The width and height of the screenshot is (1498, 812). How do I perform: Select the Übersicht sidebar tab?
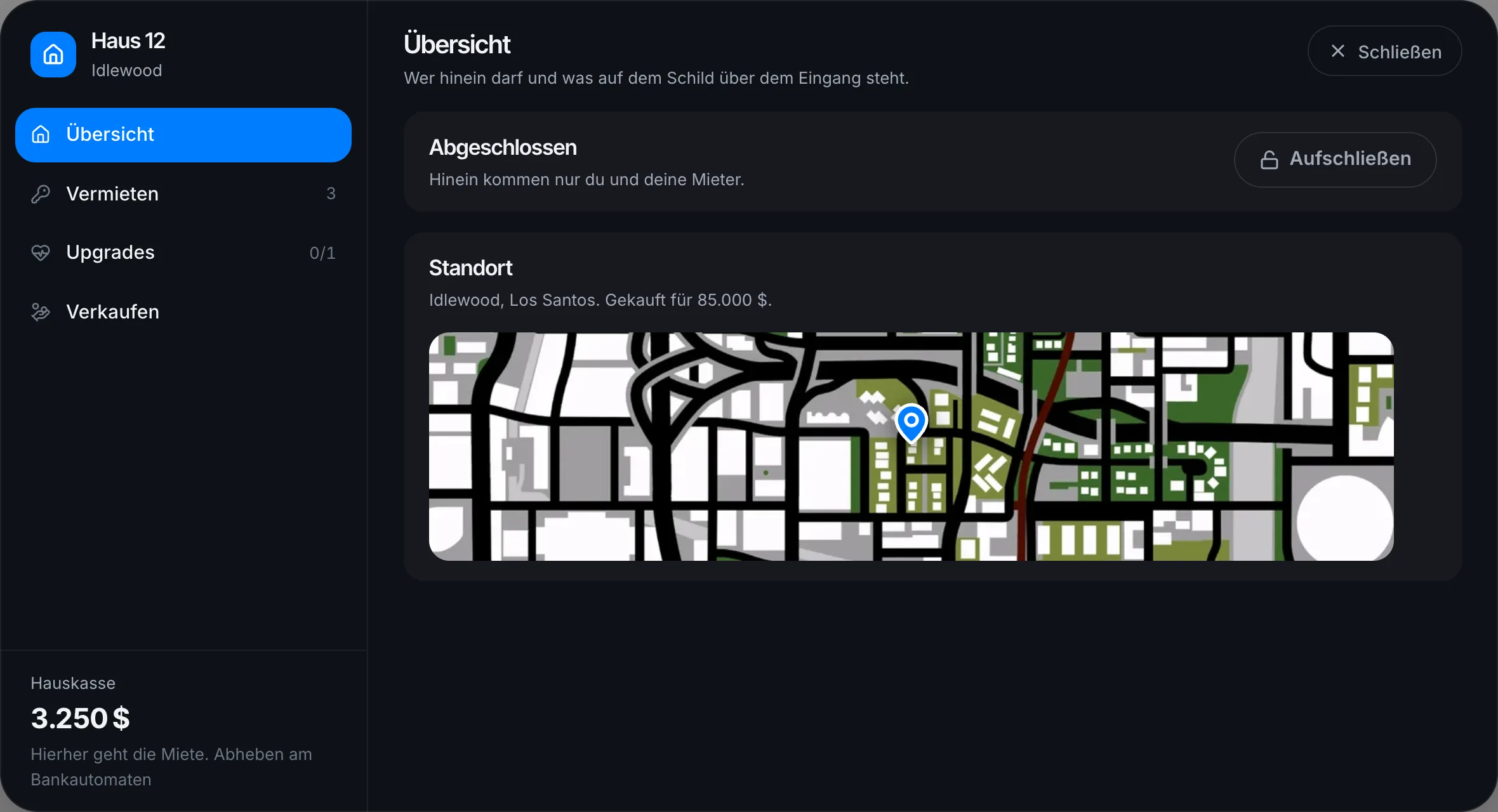[x=183, y=135]
